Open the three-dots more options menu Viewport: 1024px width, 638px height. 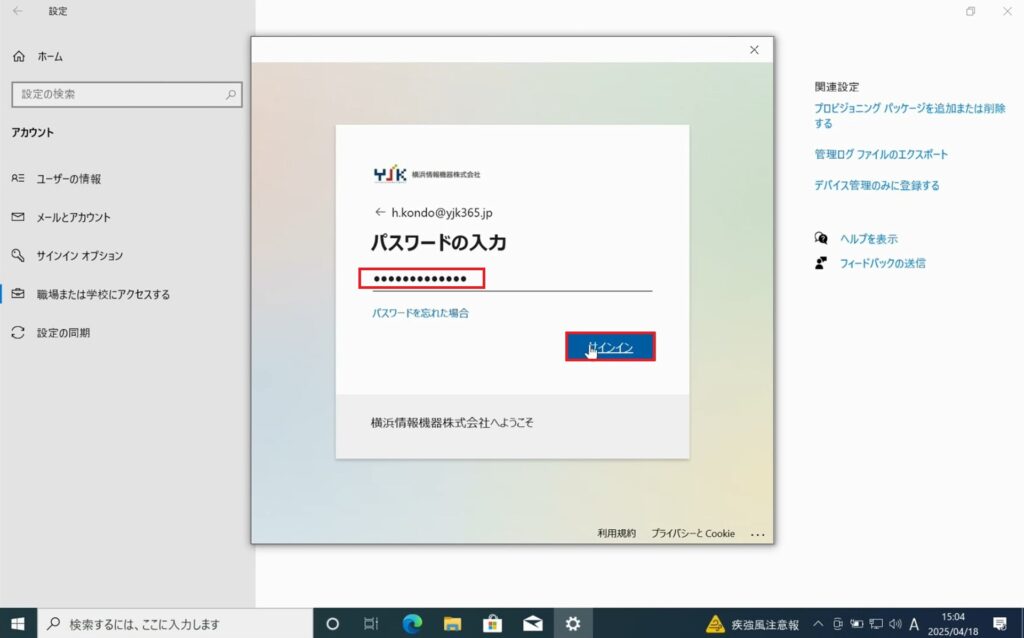pyautogui.click(x=757, y=534)
